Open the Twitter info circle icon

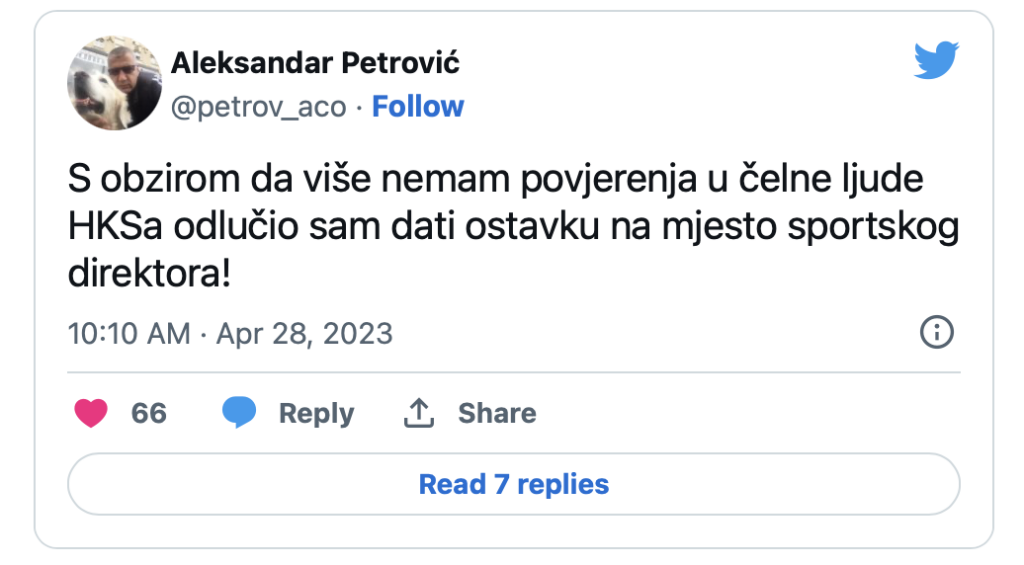(936, 333)
